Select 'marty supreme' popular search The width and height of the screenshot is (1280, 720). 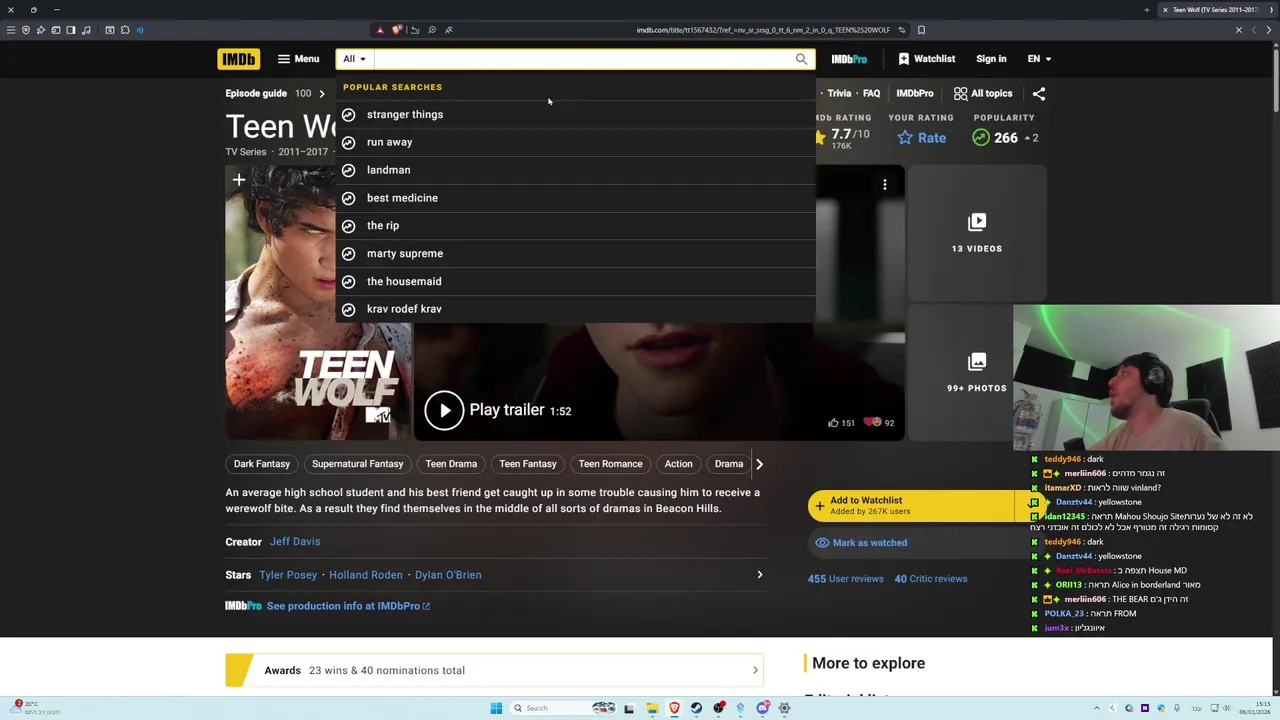pyautogui.click(x=575, y=254)
